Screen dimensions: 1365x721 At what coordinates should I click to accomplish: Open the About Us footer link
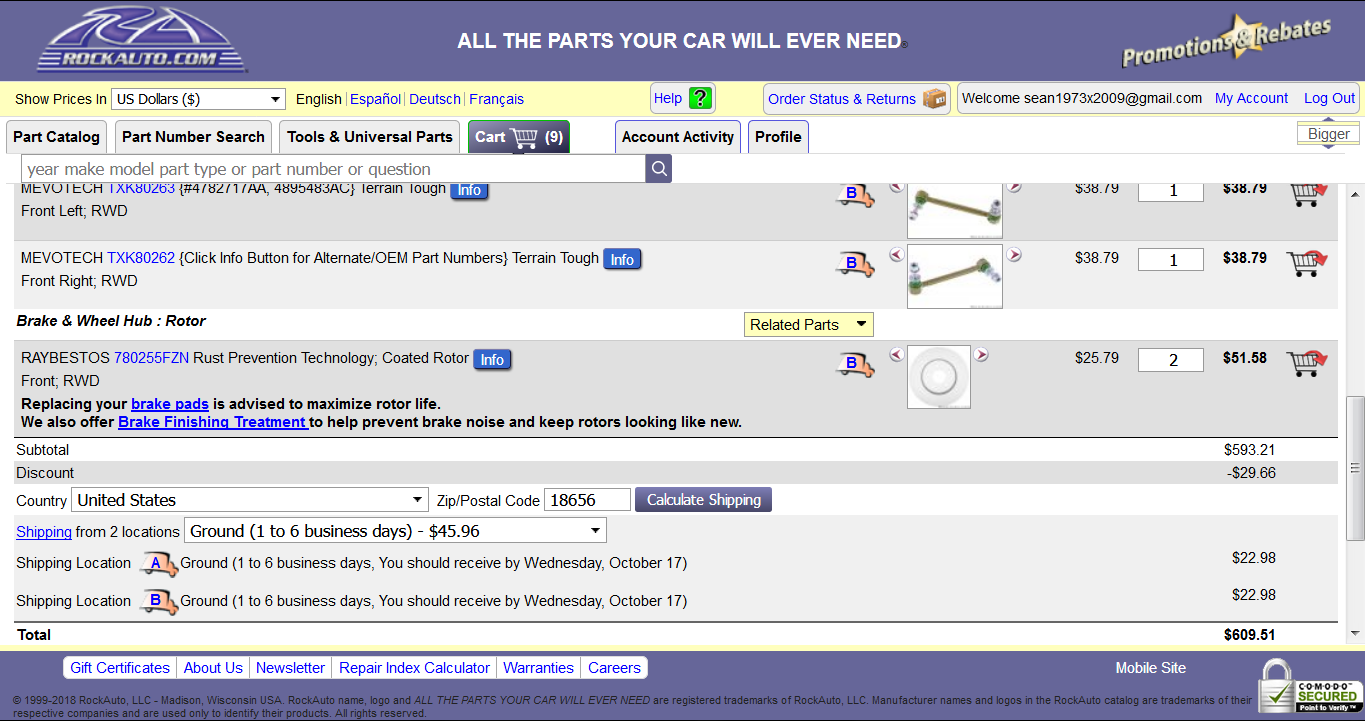(213, 668)
